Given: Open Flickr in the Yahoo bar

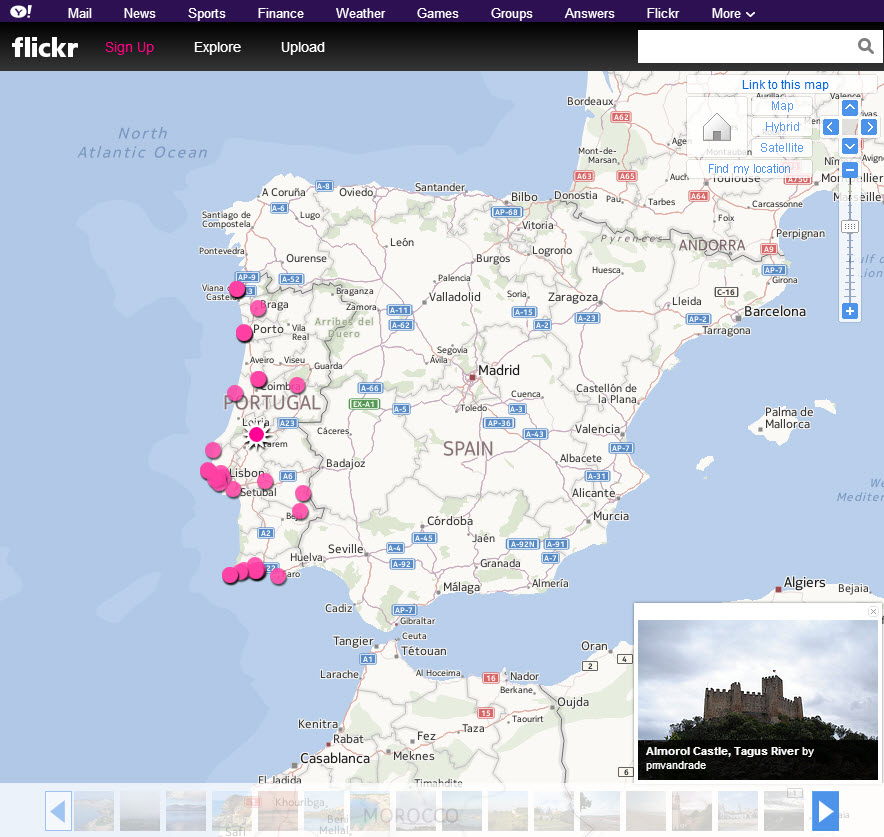Looking at the screenshot, I should [x=662, y=14].
